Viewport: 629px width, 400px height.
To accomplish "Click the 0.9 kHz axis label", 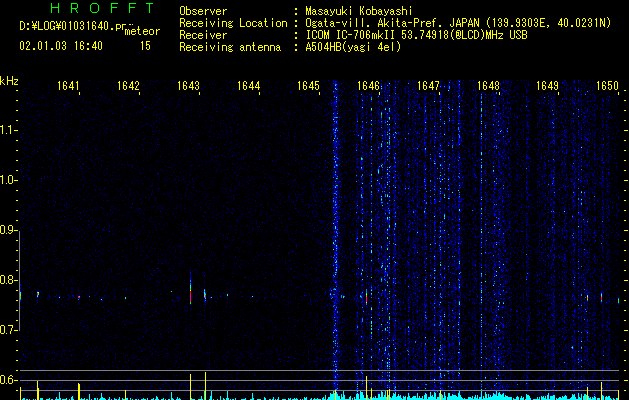I will point(8,230).
